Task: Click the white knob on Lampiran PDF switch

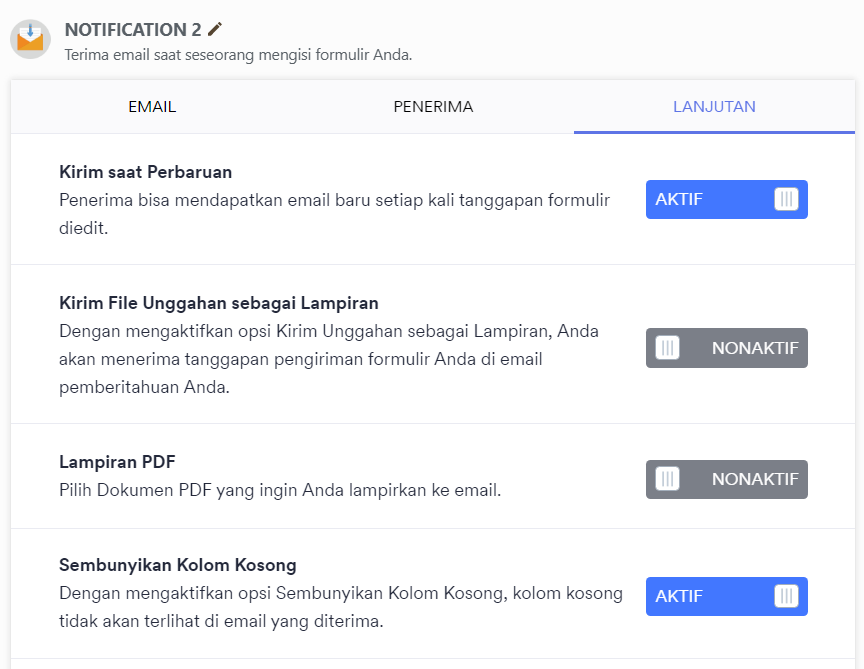Action: point(667,479)
